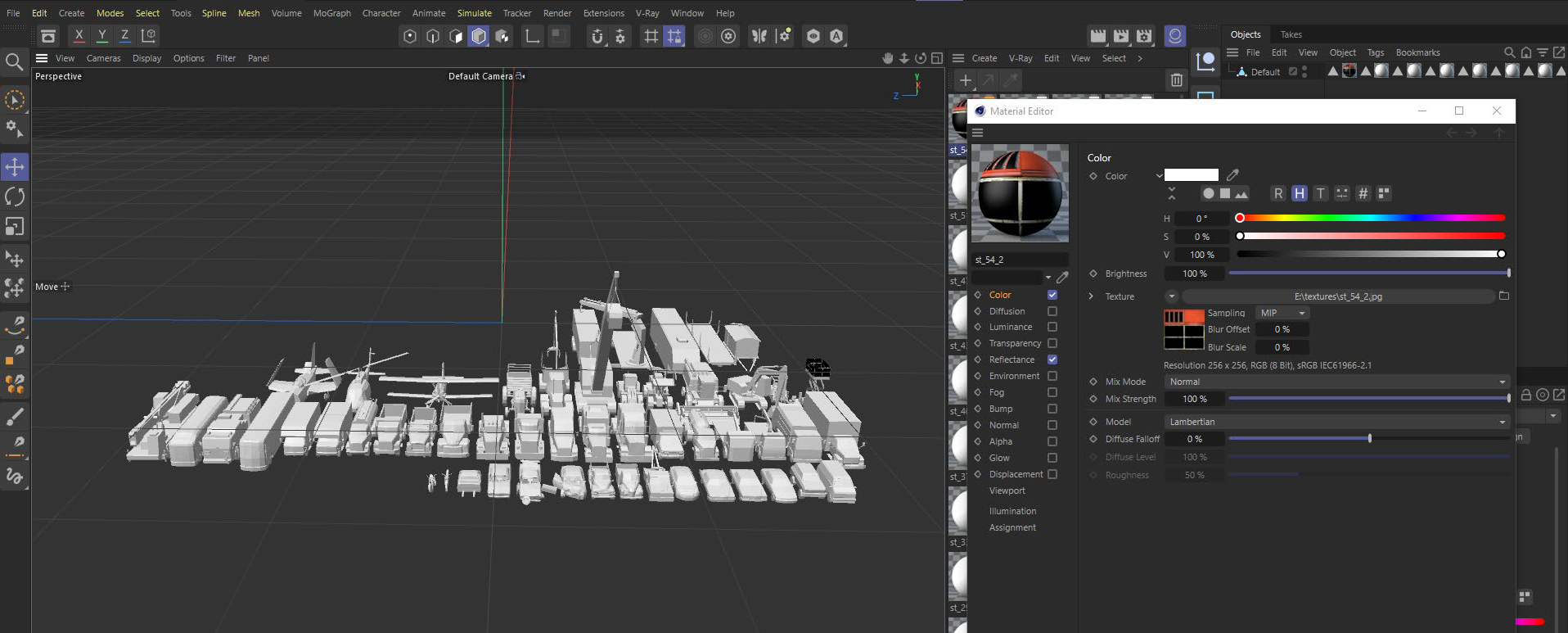Open the Mix Mode dropdown
Viewport: 1568px width, 633px height.
(x=1336, y=382)
